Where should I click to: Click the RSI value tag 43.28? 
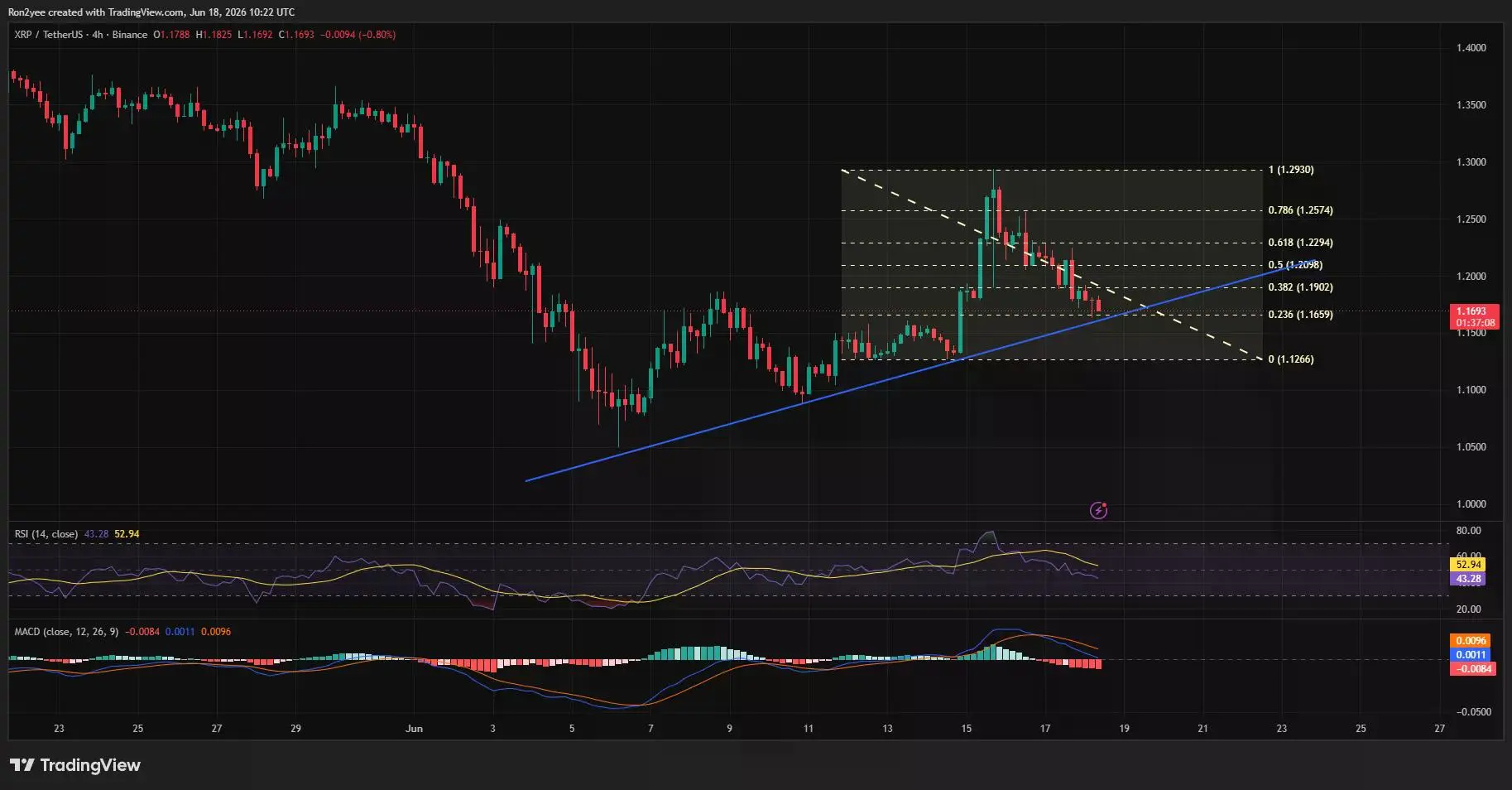coord(1468,579)
